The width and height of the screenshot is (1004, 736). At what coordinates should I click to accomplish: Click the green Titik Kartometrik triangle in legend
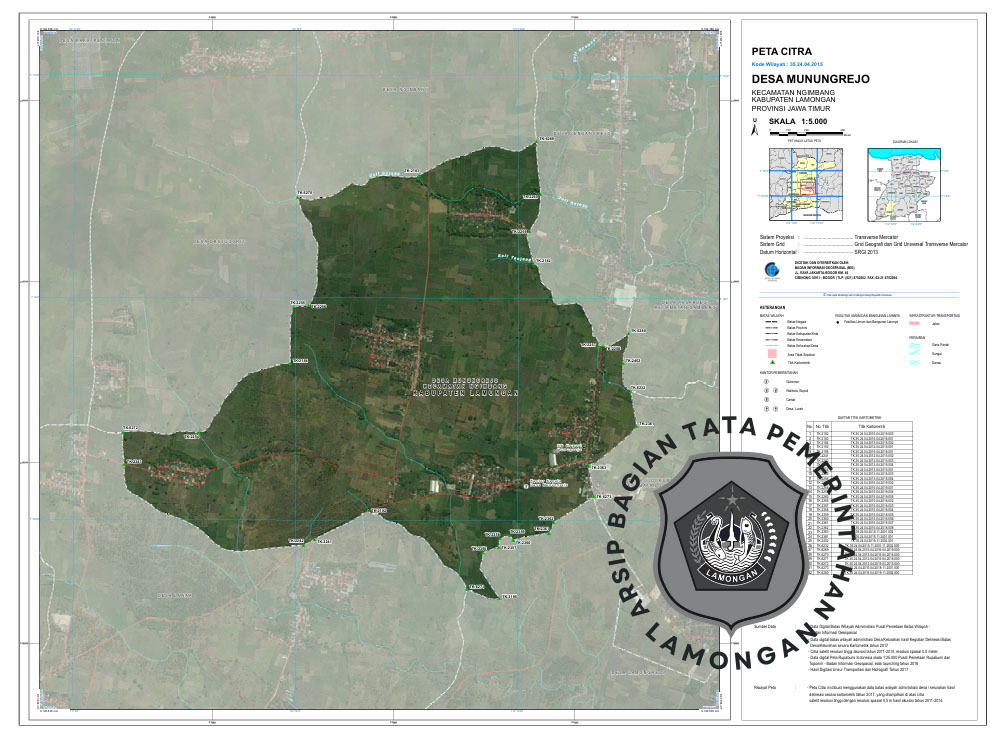[770, 362]
